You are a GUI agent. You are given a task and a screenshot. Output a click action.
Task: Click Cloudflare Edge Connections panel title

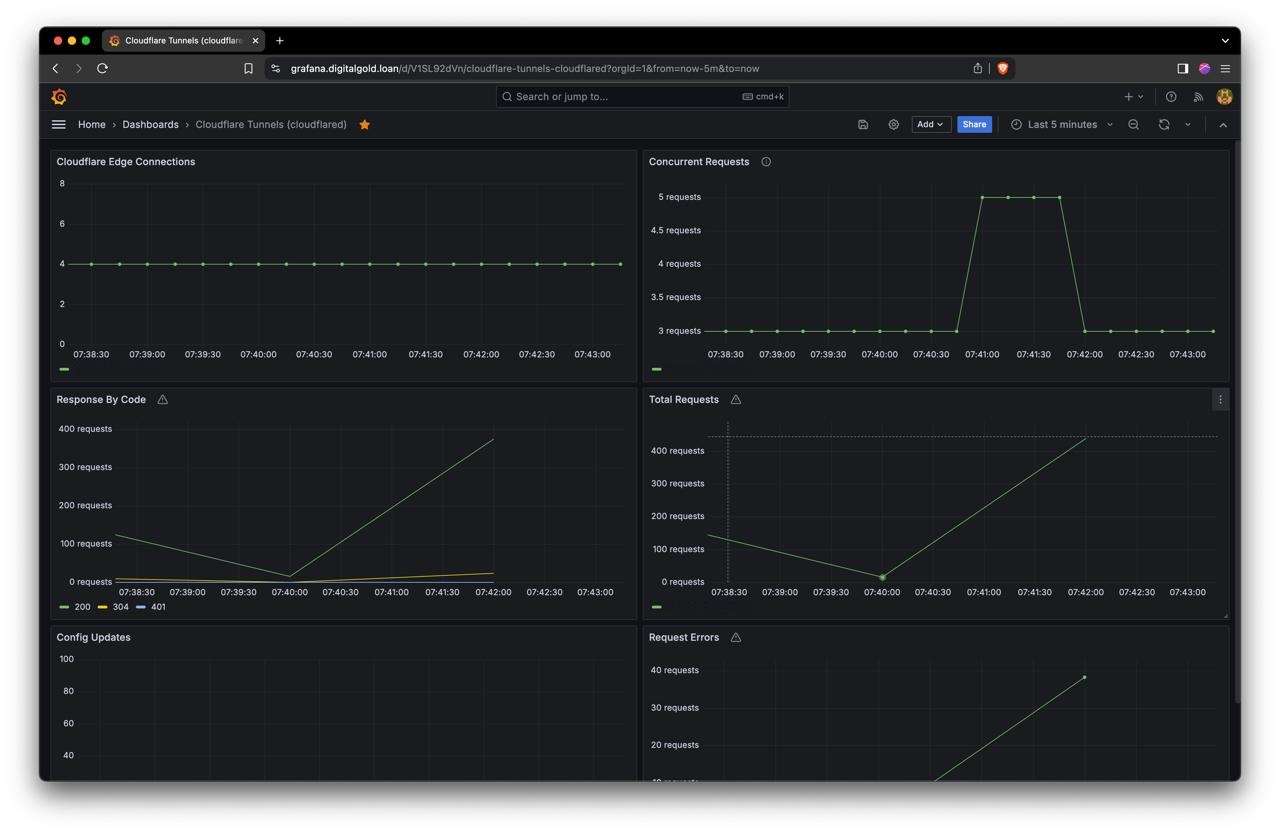[x=126, y=162]
